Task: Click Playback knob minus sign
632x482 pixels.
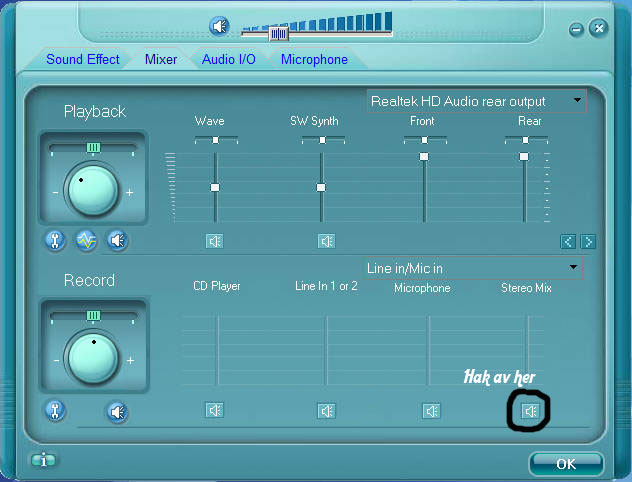Action: [x=55, y=193]
